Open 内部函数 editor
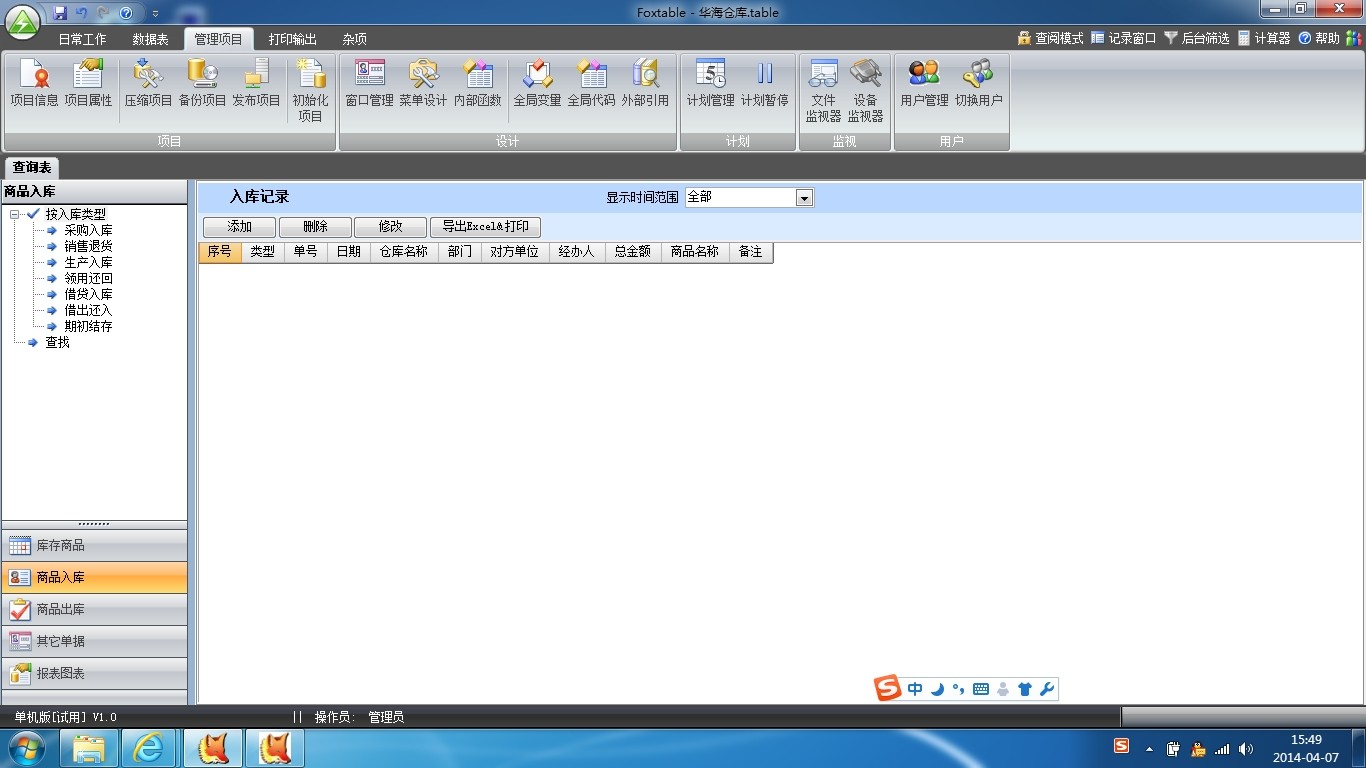The image size is (1366, 768). pyautogui.click(x=477, y=83)
